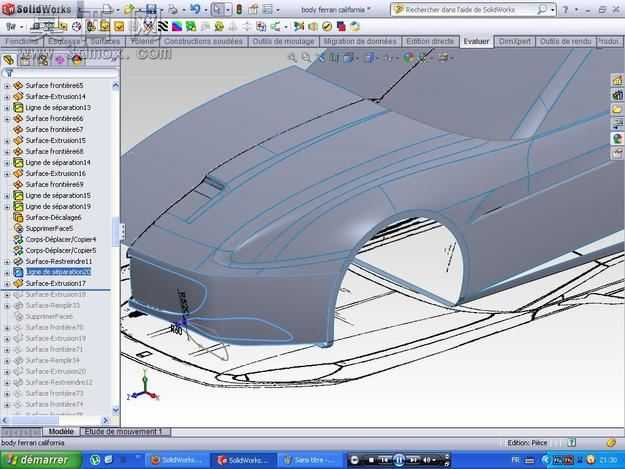Expand the Surface-Extrusion15 node
The image size is (625, 469).
click(x=6, y=141)
